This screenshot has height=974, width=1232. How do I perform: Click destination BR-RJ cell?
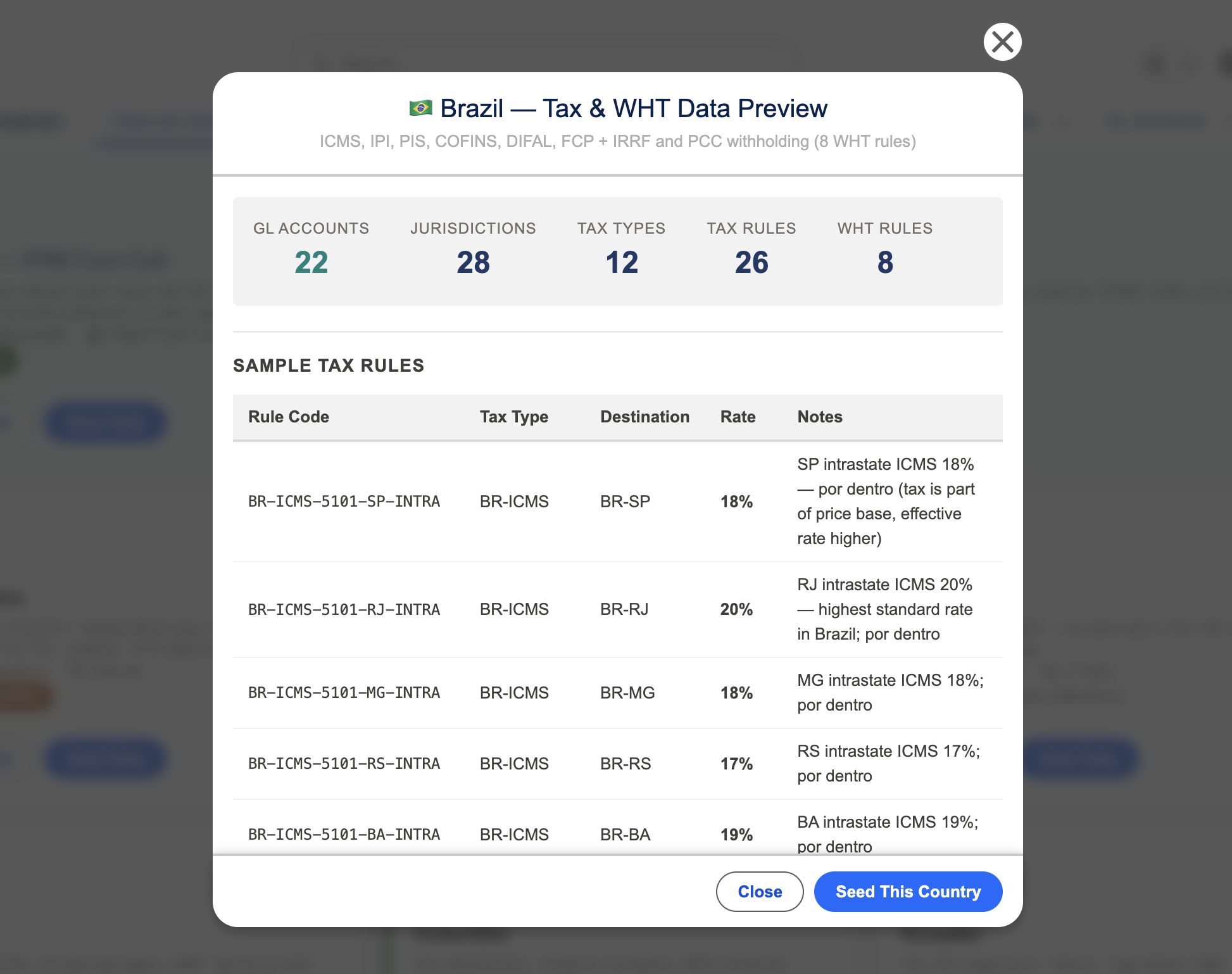624,609
